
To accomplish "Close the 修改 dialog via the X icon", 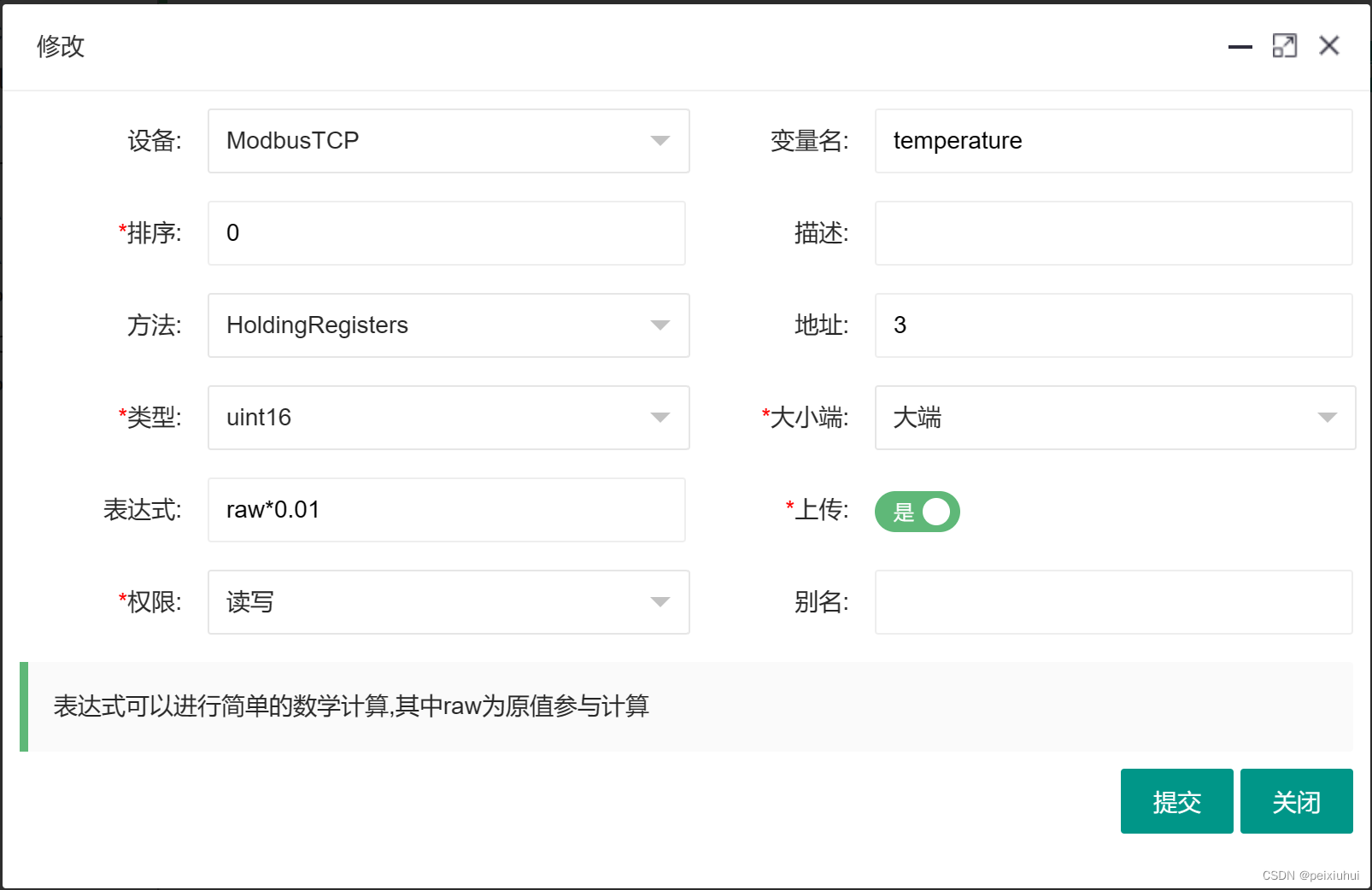I will (x=1329, y=47).
